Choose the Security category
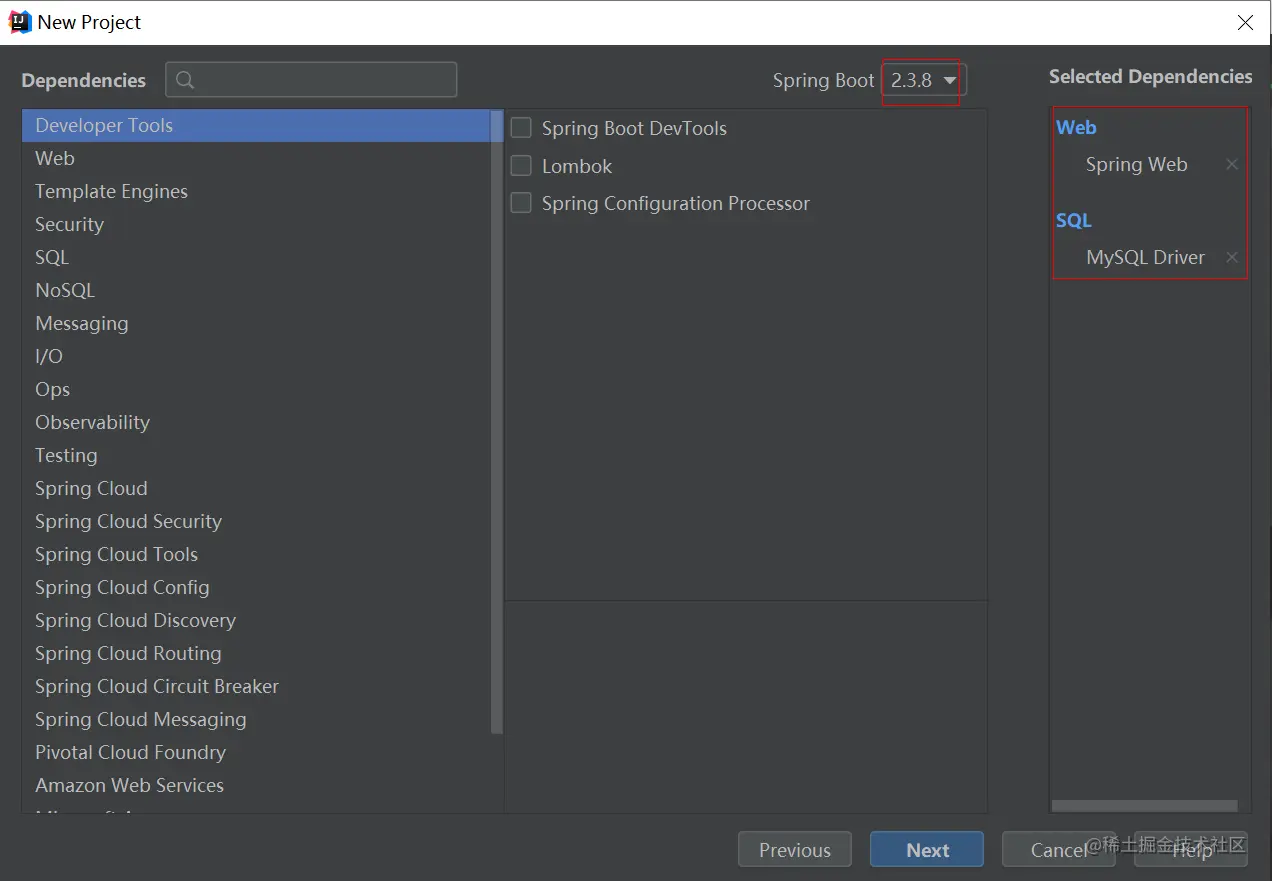 (x=256, y=224)
